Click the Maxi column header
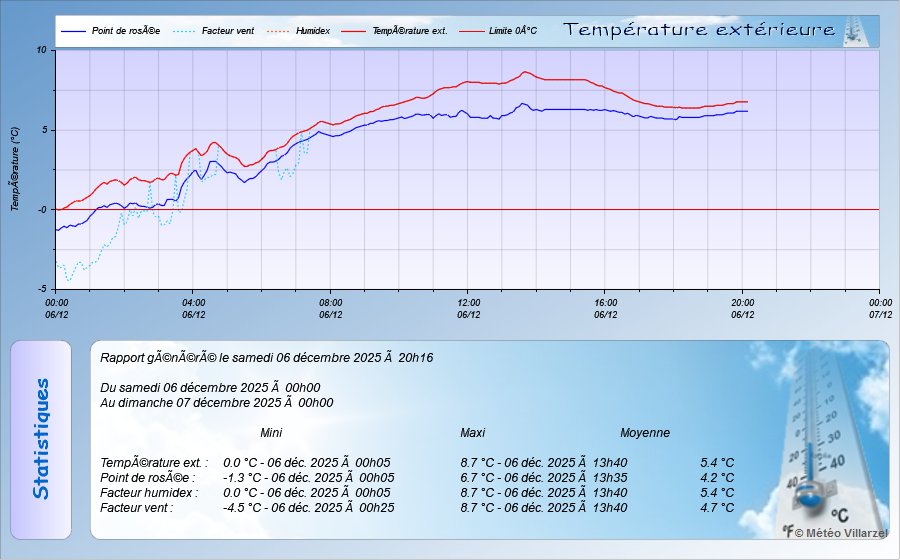900x560 pixels. point(472,433)
